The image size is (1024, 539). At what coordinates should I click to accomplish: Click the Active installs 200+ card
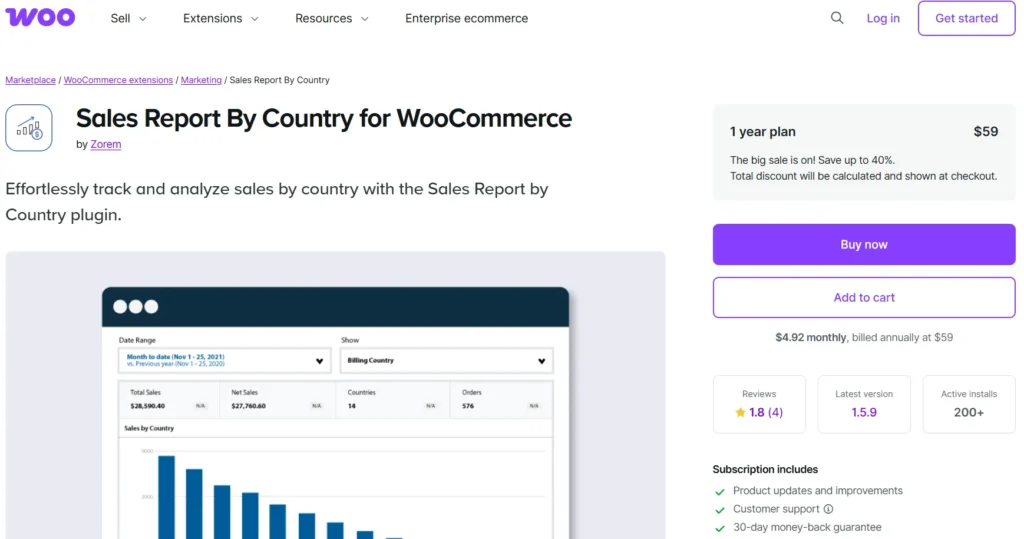tap(969, 404)
